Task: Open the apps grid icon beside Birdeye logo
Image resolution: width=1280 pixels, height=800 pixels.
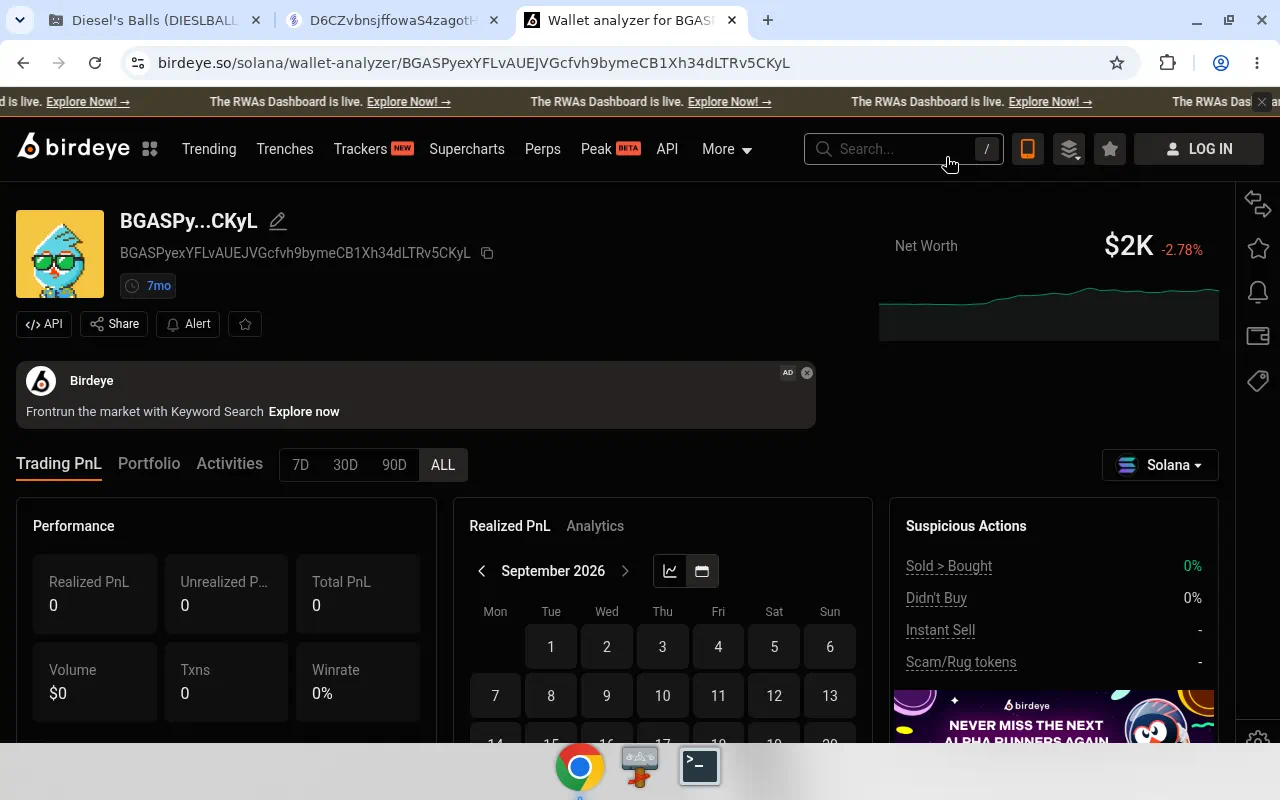Action: pos(150,149)
